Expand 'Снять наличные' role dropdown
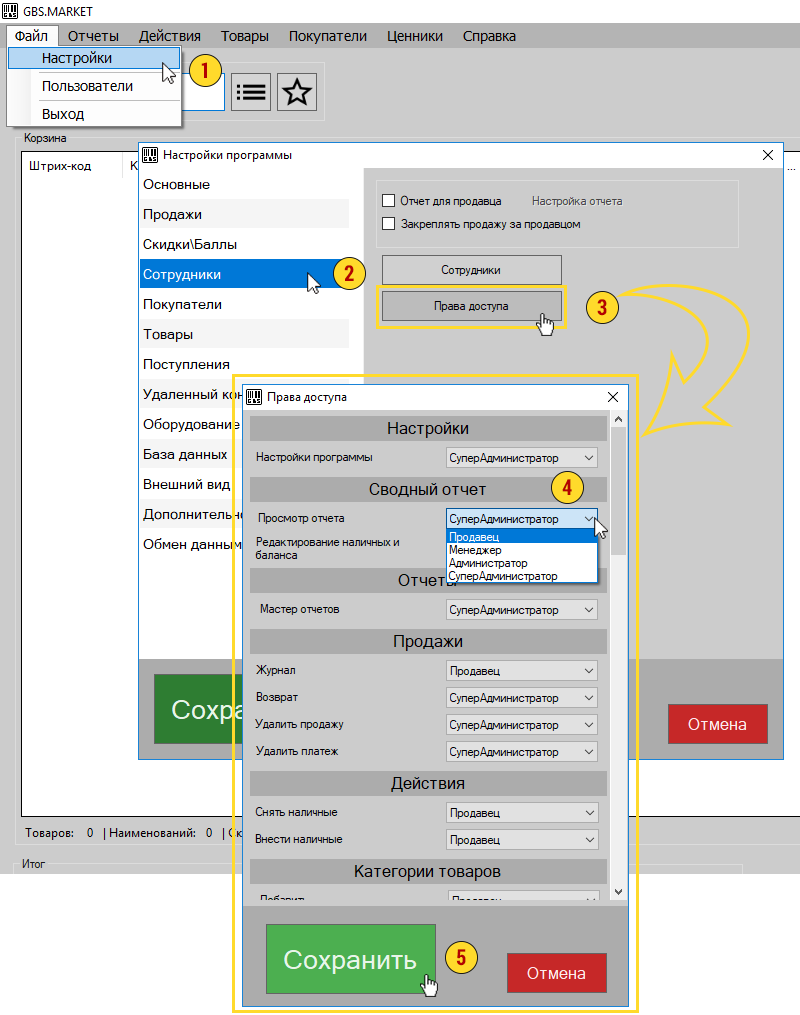This screenshot has height=1015, width=800. (522, 812)
